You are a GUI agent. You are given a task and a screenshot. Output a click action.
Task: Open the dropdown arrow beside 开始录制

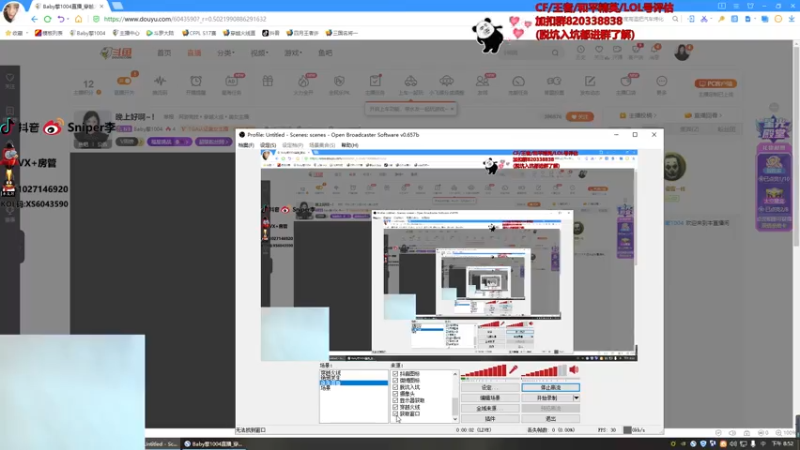pos(576,398)
